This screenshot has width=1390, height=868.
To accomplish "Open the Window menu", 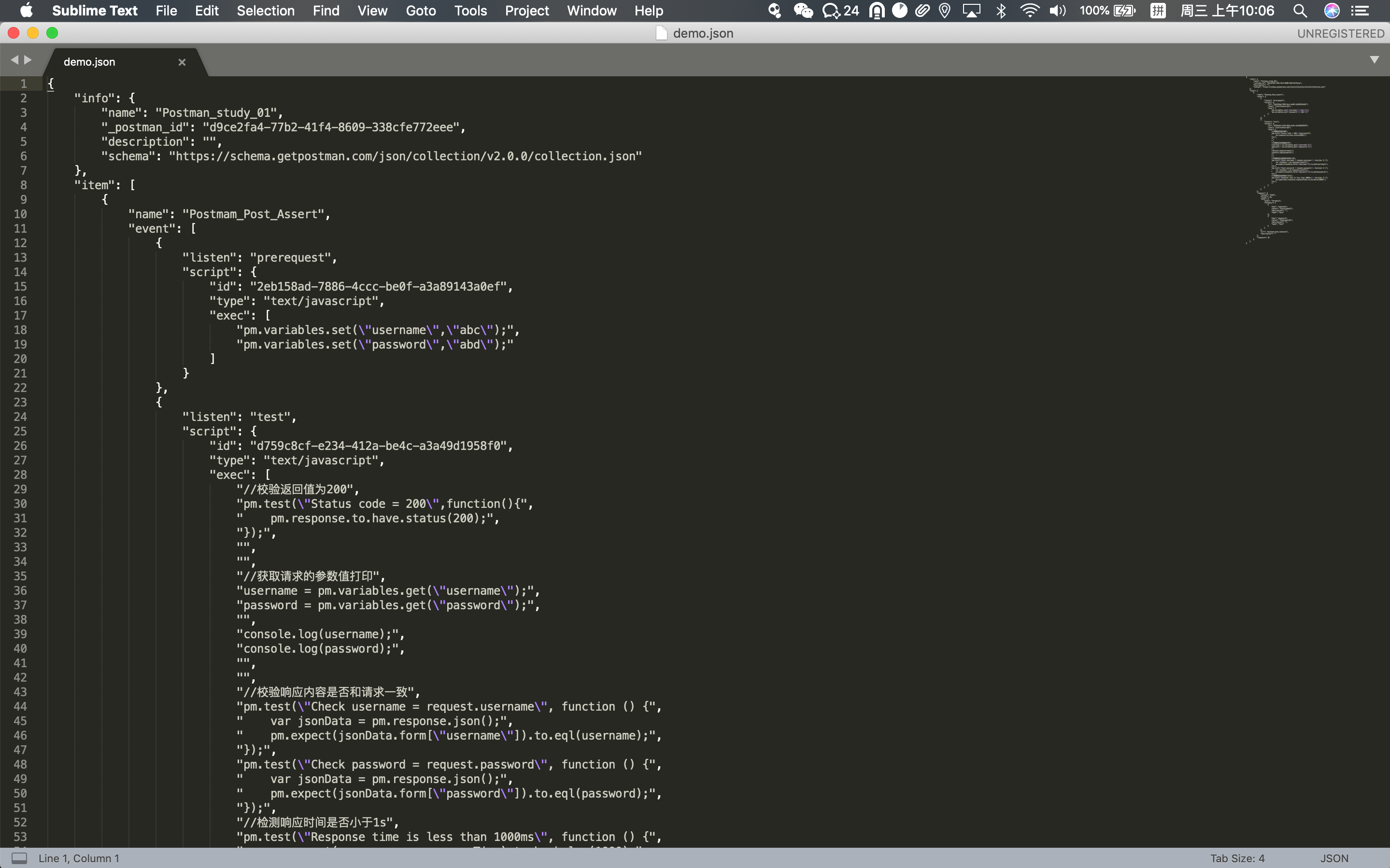I will click(x=592, y=10).
